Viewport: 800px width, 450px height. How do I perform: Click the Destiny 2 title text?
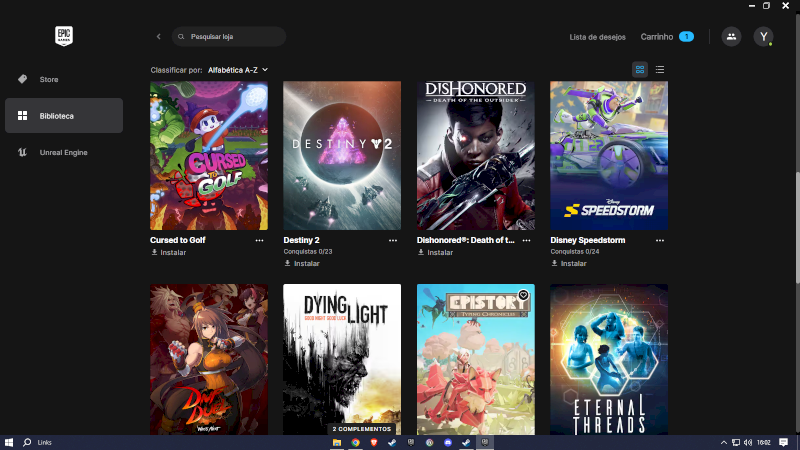302,240
